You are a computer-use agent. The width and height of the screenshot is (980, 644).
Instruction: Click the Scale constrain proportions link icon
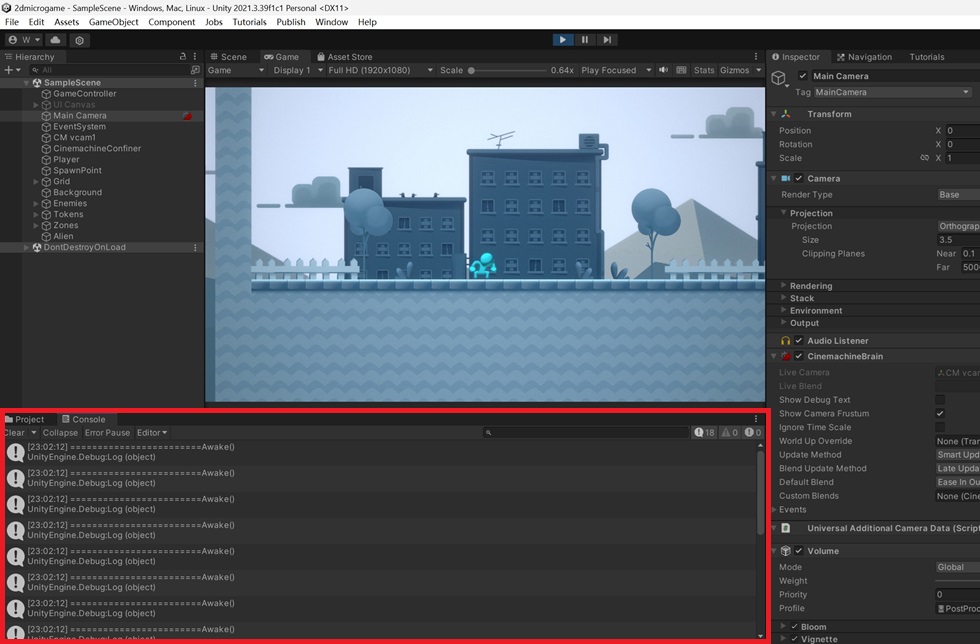pyautogui.click(x=924, y=158)
